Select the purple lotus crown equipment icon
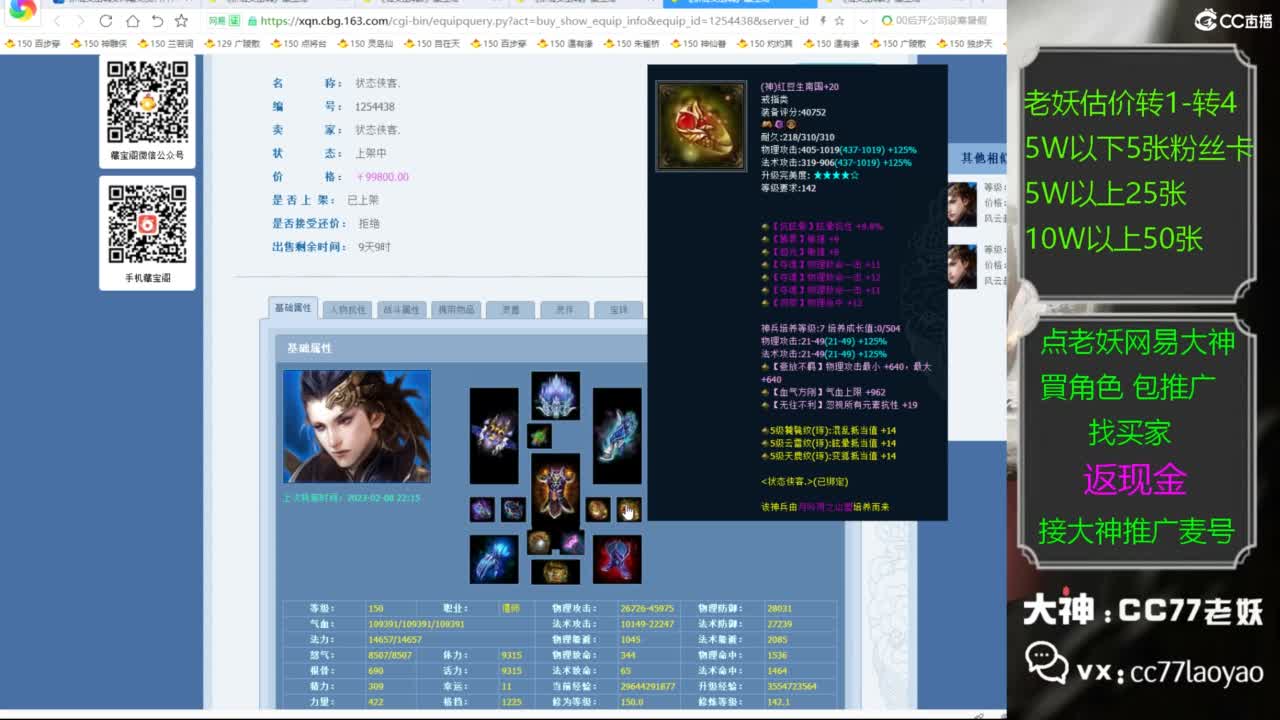1280x720 pixels. pos(555,396)
